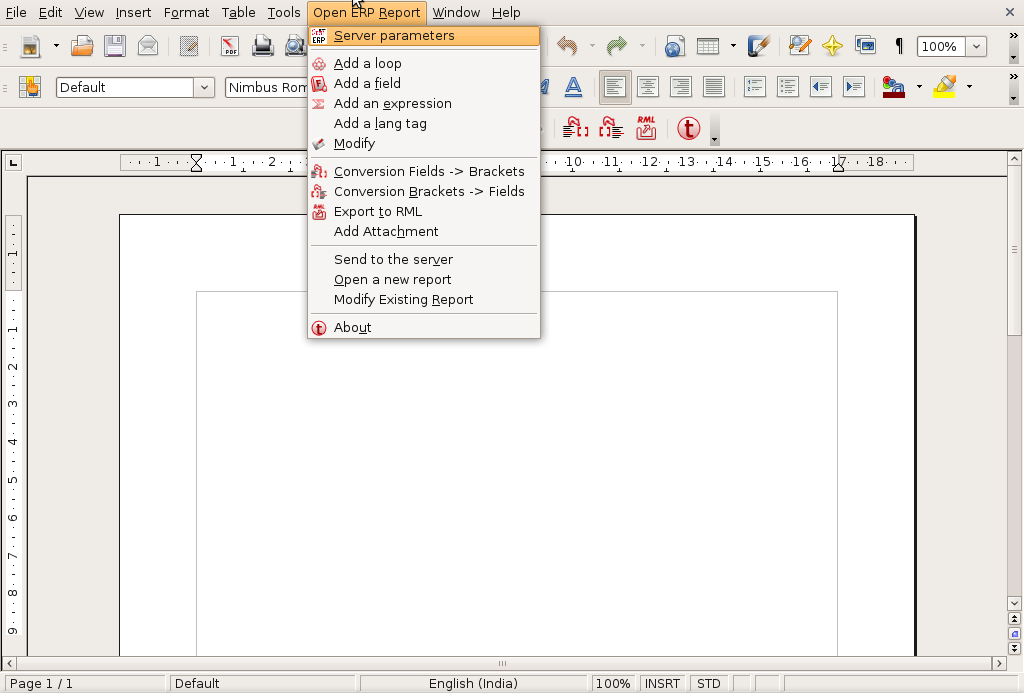Select Add a lang tag entry
This screenshot has height=693, width=1024.
click(x=424, y=123)
